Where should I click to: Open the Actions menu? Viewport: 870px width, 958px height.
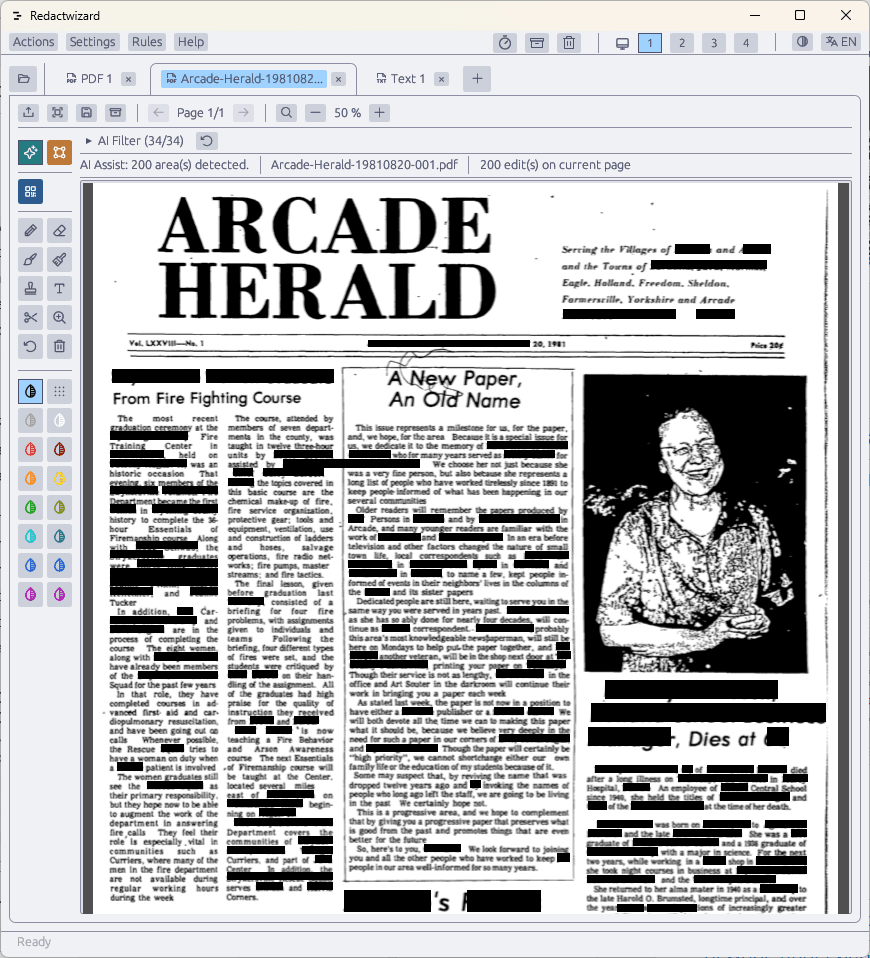[34, 42]
